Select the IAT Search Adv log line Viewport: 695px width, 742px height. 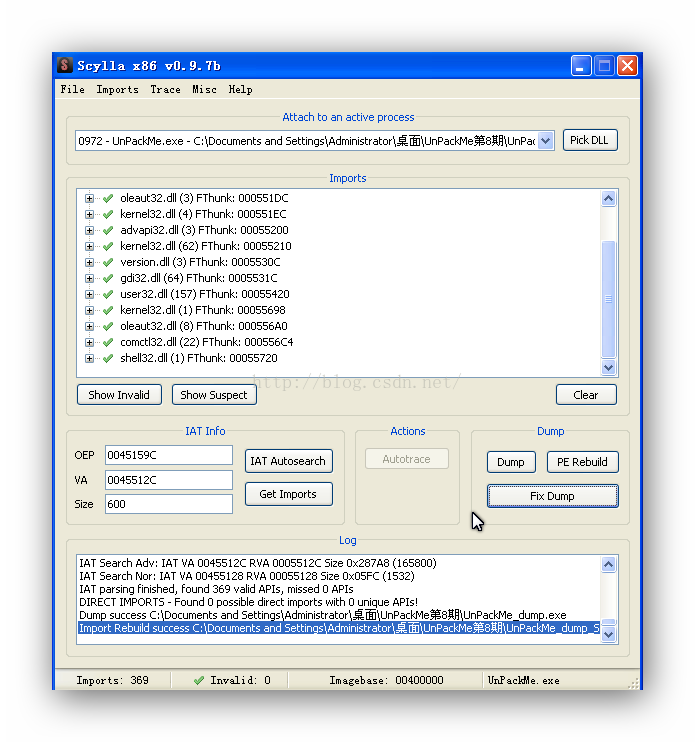pyautogui.click(x=258, y=563)
